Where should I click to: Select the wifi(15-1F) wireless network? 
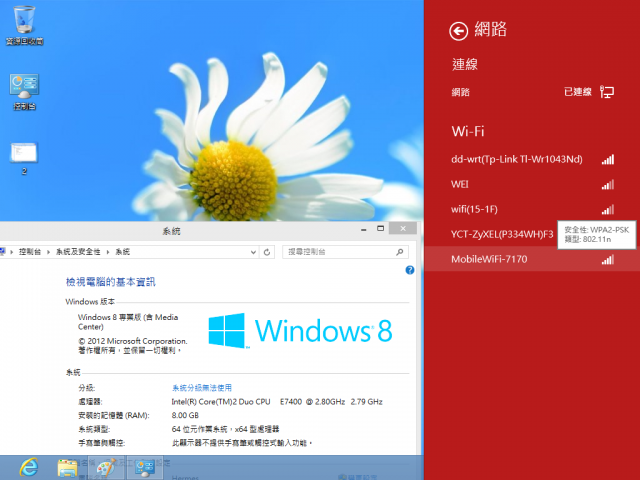(x=532, y=209)
